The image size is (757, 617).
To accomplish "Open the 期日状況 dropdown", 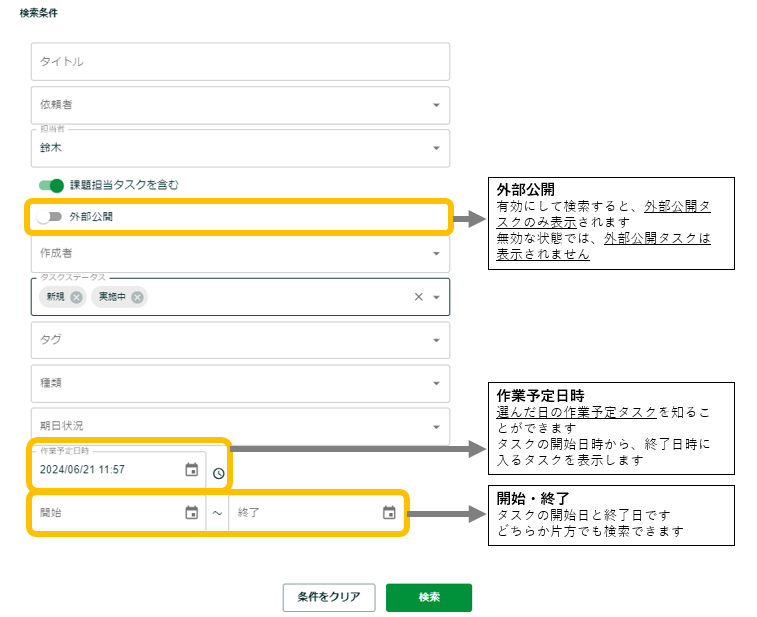I will click(x=436, y=427).
